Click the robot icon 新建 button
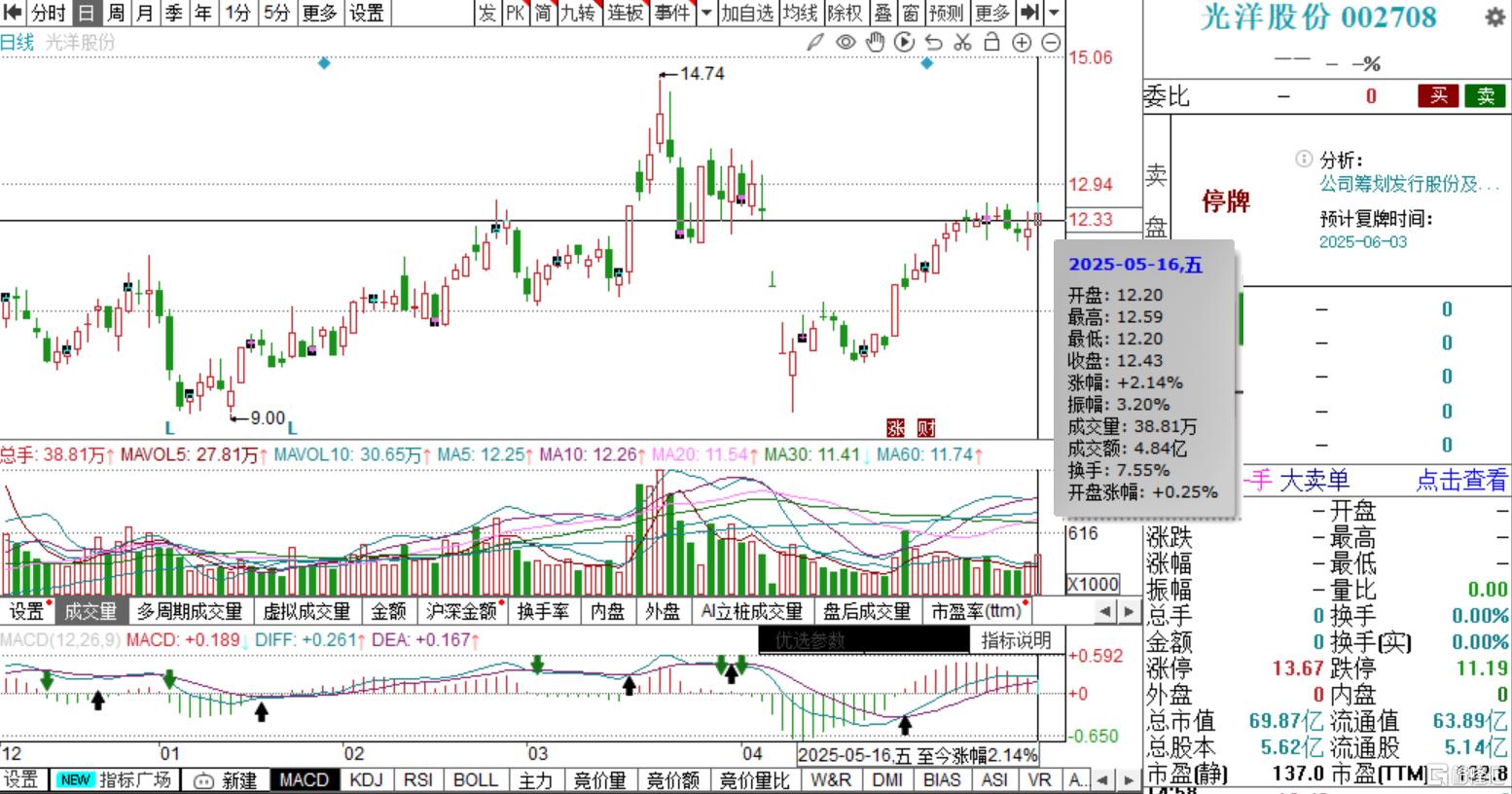 (x=225, y=780)
